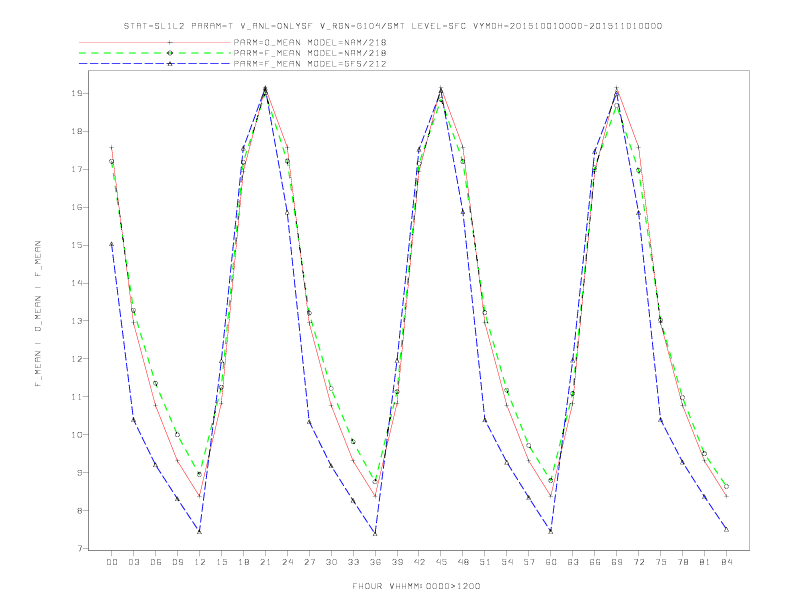Click the circle marker in the green legend line
Image resolution: width=792 pixels, height=612 pixels.
click(x=170, y=53)
